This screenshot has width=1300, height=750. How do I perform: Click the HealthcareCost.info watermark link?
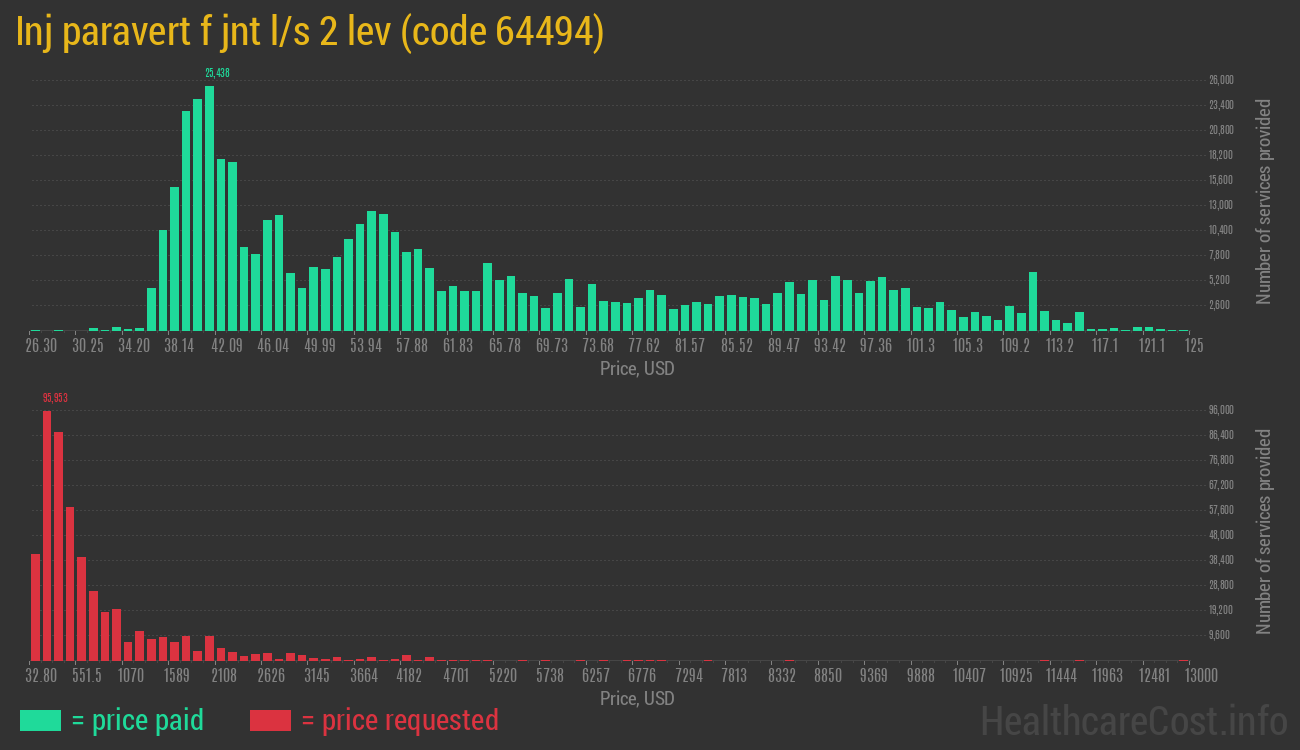(1133, 720)
